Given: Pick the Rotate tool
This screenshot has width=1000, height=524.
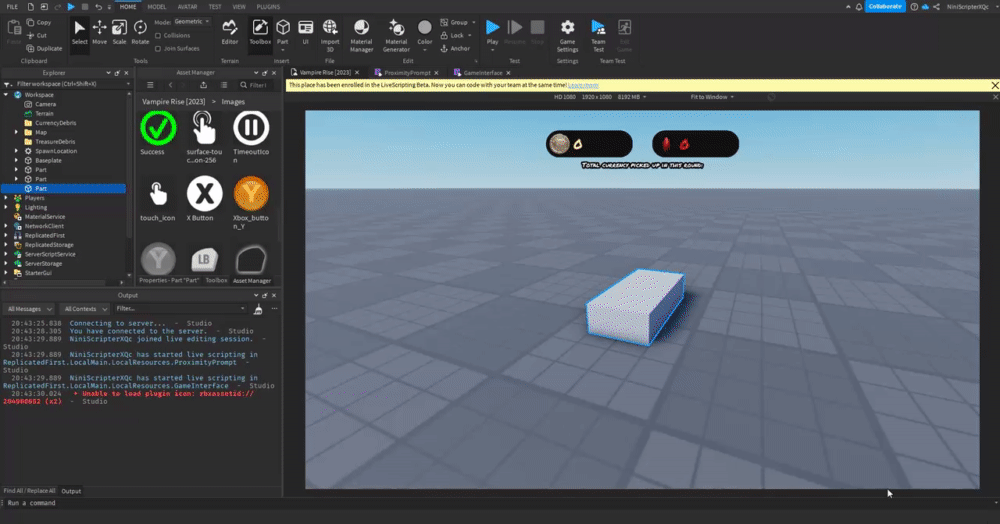Looking at the screenshot, I should [140, 32].
